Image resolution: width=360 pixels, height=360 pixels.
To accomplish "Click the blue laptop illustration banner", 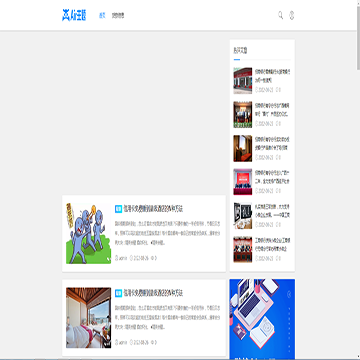I will [262, 319].
